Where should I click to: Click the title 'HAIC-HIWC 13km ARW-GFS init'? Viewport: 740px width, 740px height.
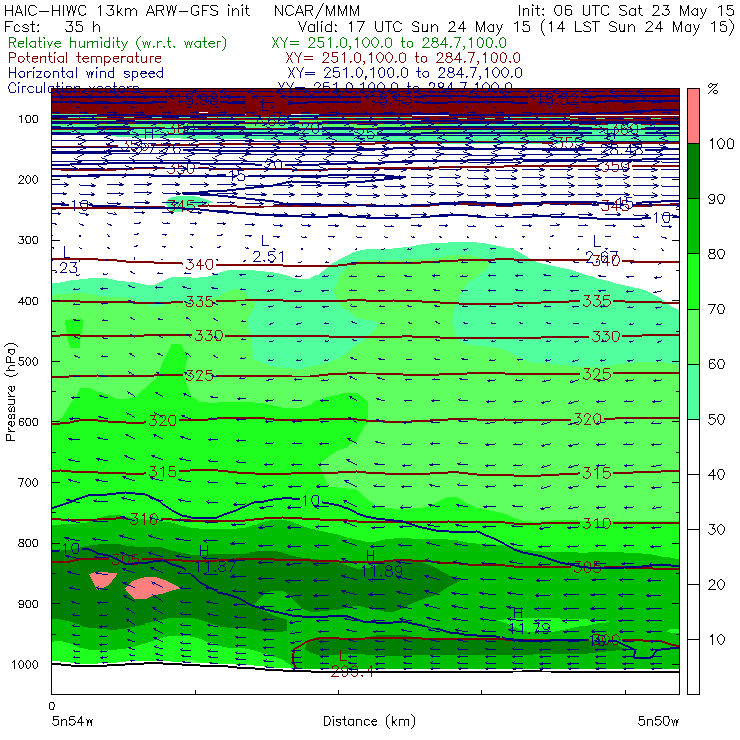tap(127, 10)
